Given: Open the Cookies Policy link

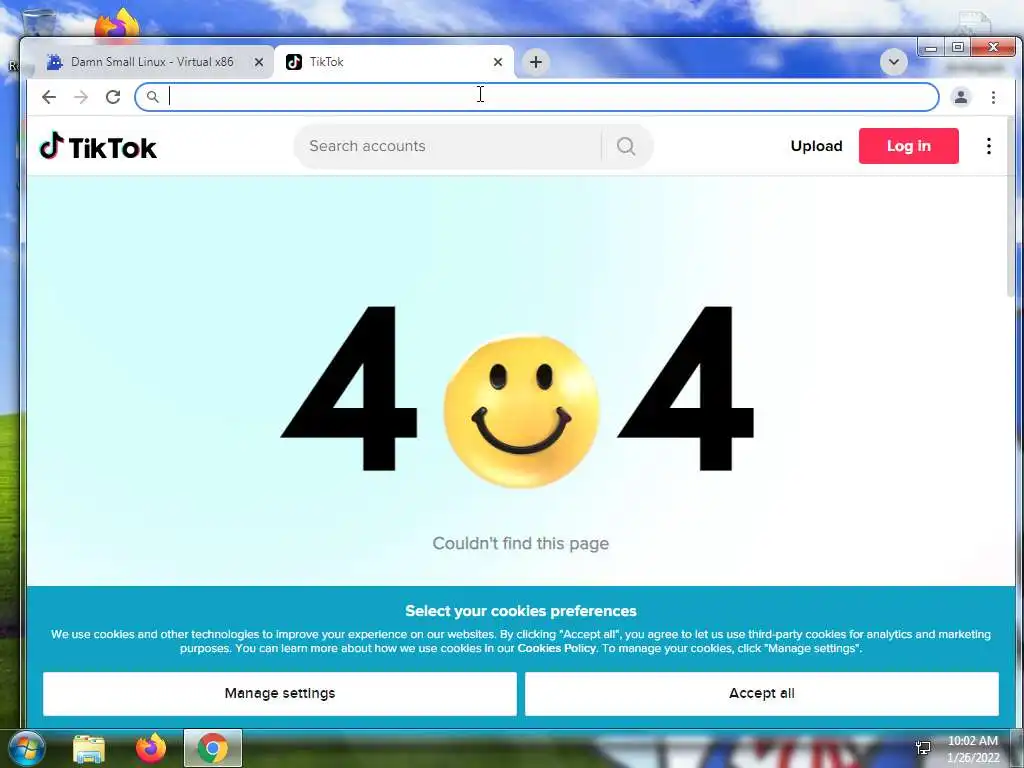Looking at the screenshot, I should tap(556, 648).
